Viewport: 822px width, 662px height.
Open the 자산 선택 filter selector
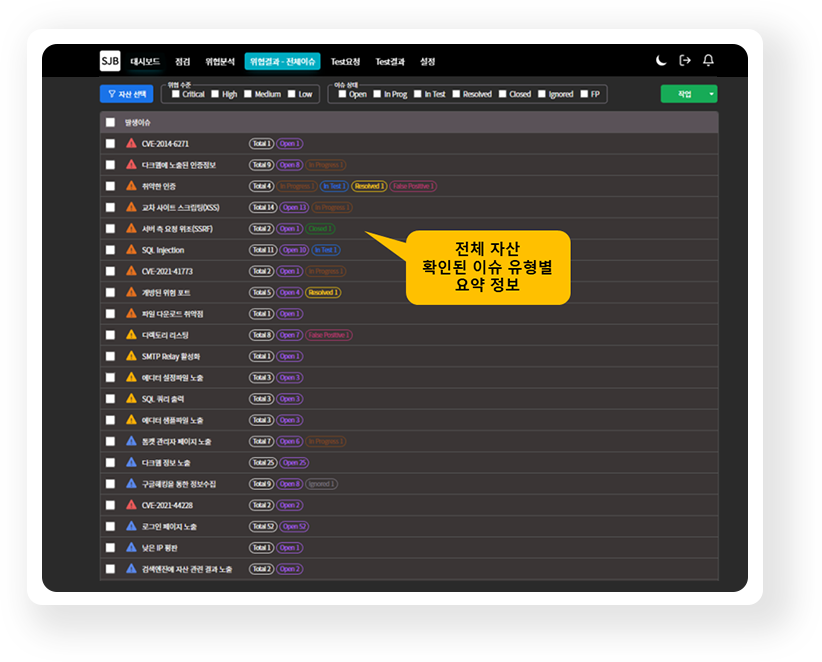(x=126, y=94)
